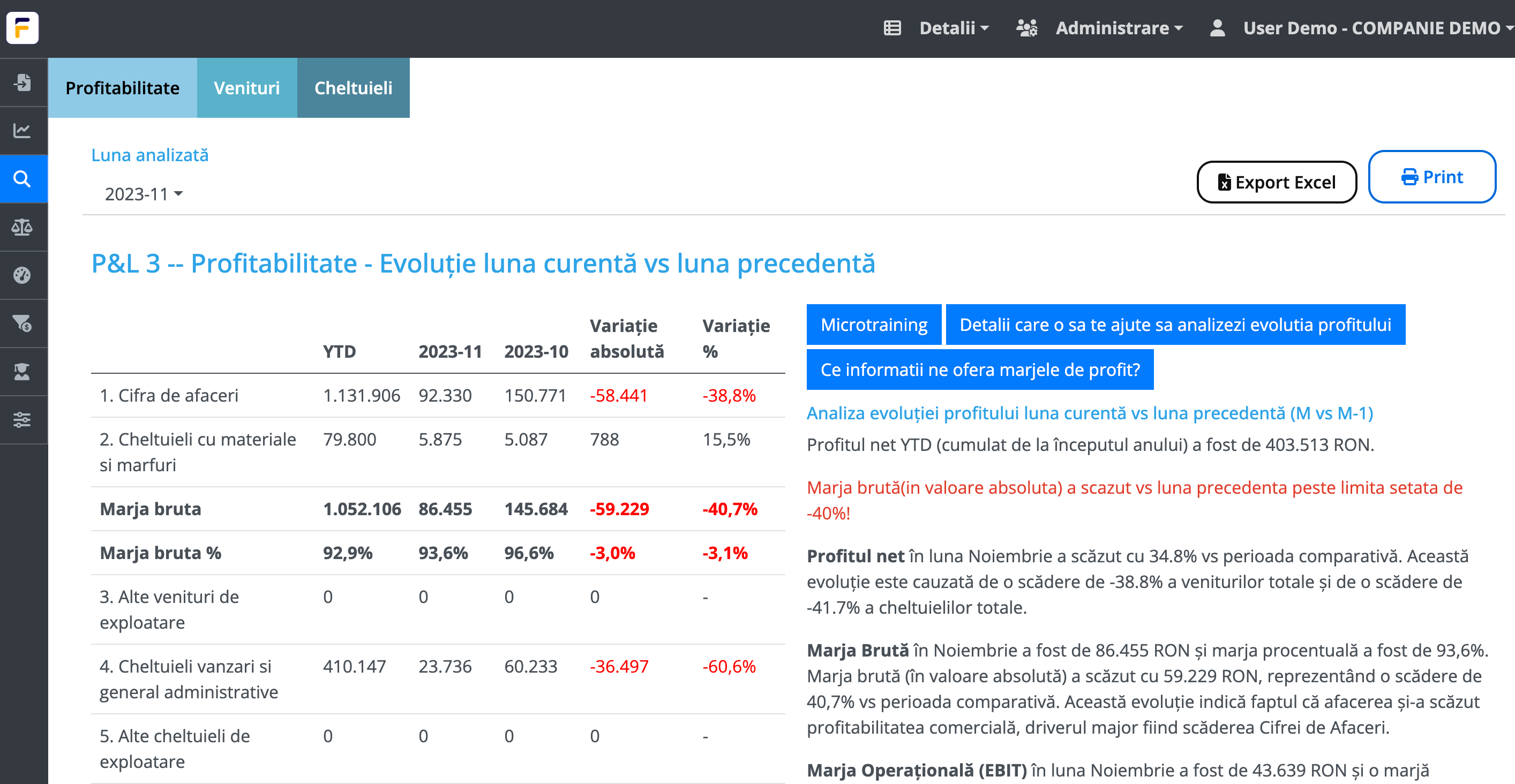Open the Microtraining button

tap(873, 325)
